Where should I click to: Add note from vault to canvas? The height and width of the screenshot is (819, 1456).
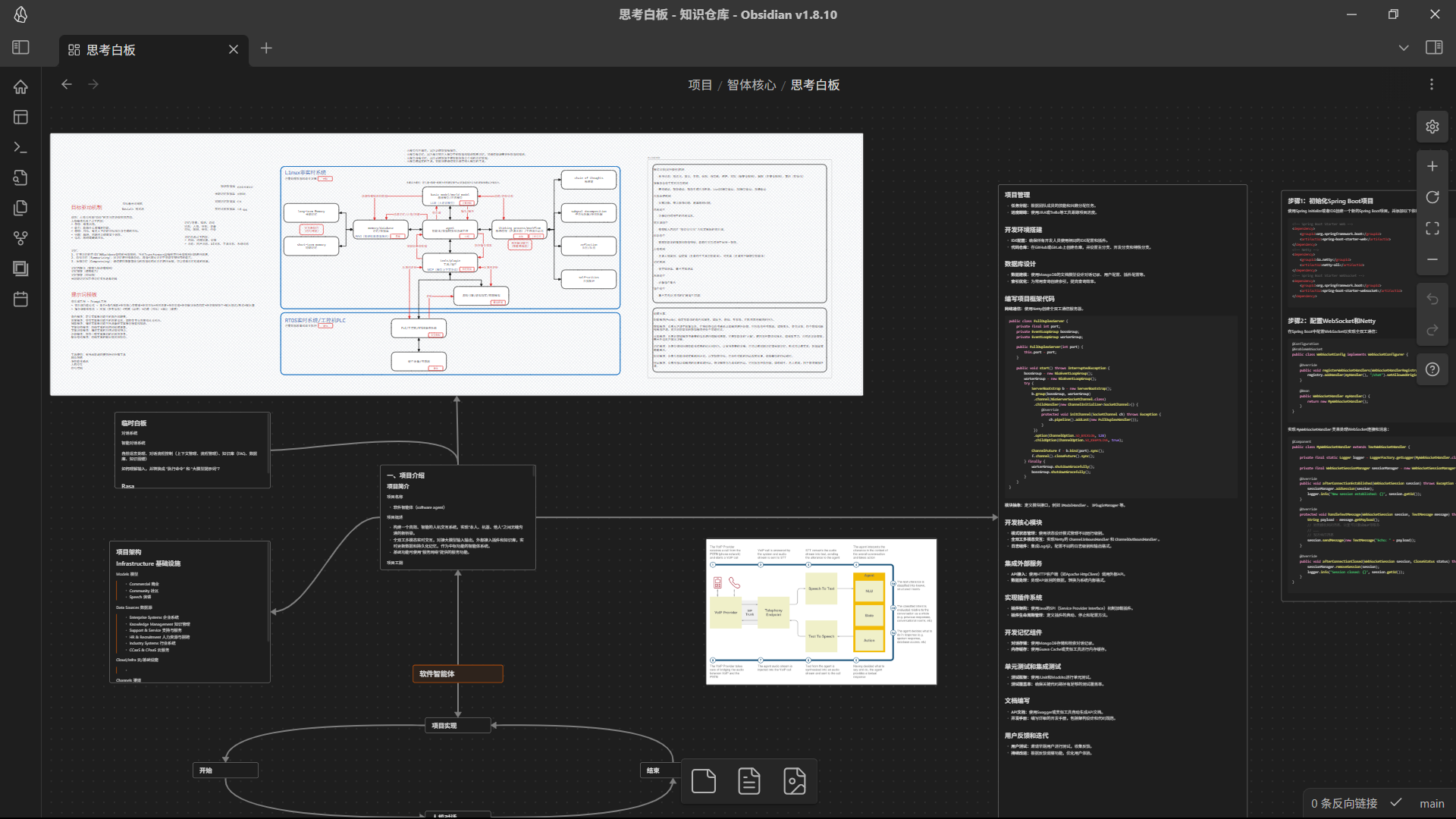coord(748,781)
